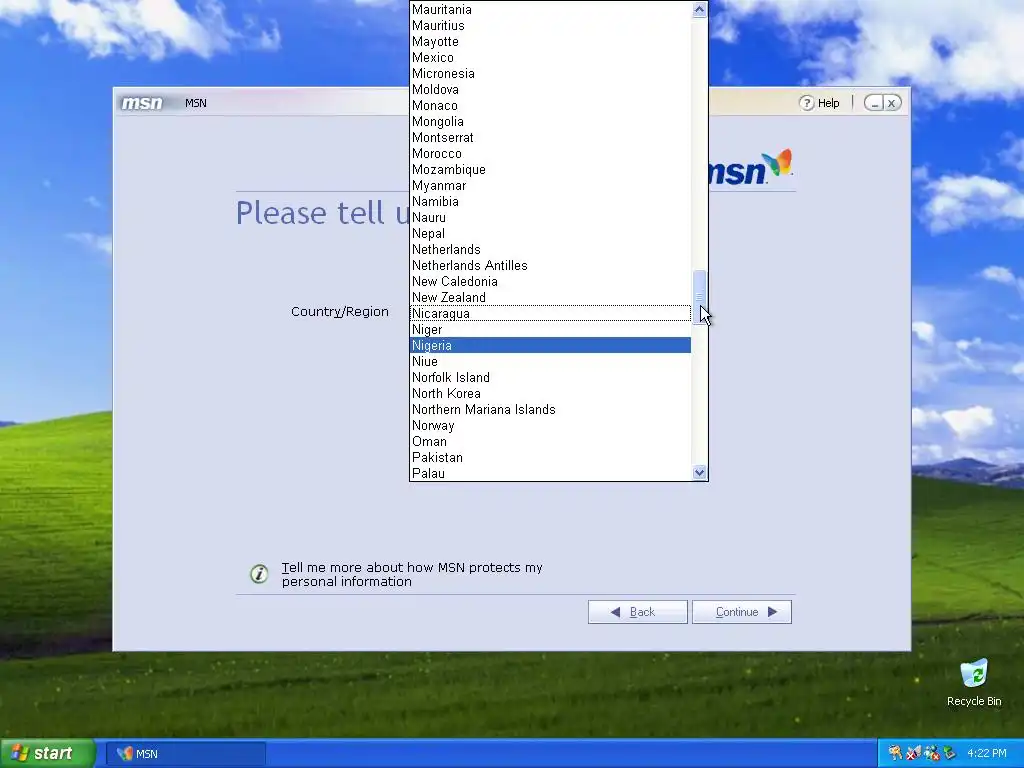Choose Norfolk Island from the list
This screenshot has width=1024, height=768.
point(551,377)
